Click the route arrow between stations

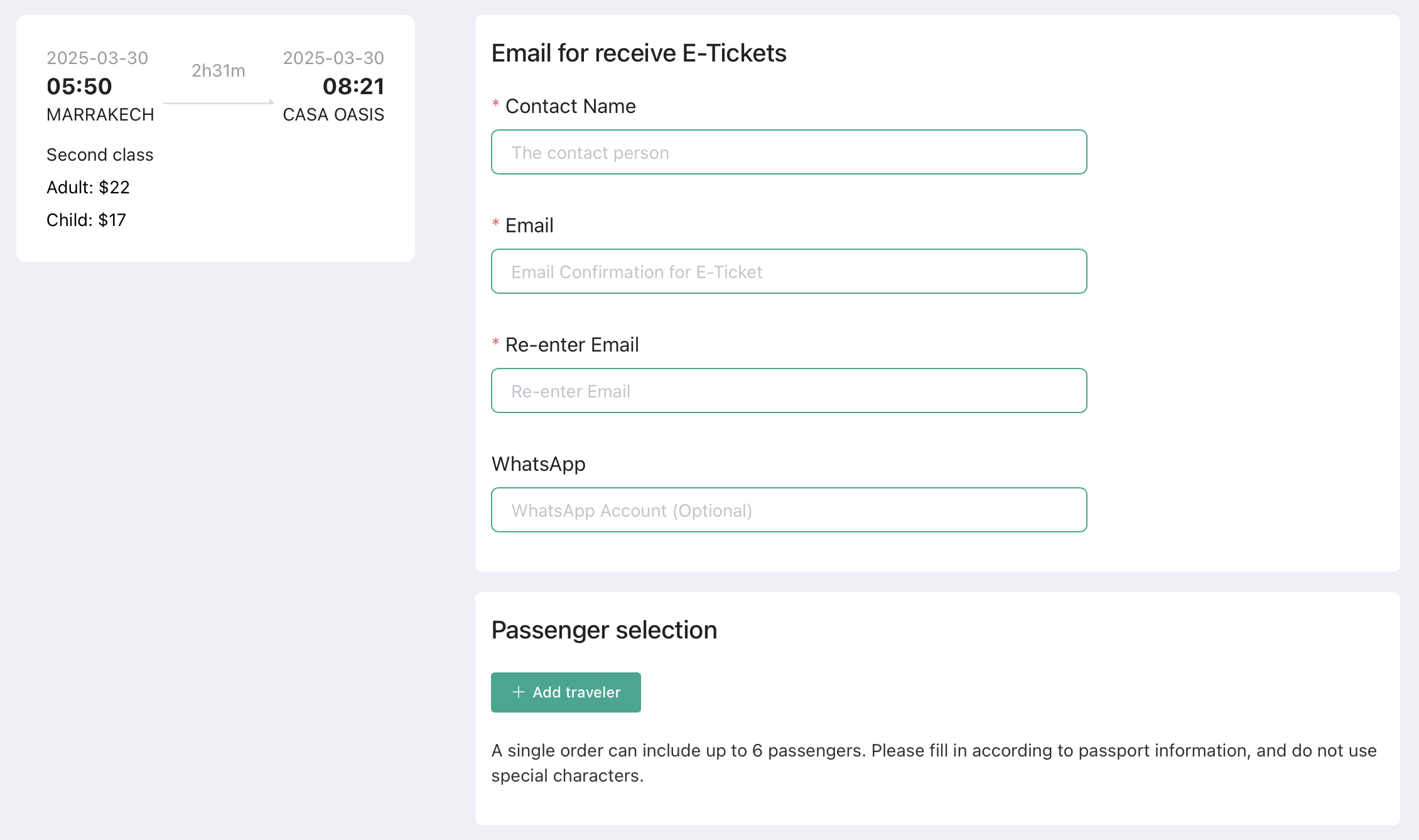219,102
